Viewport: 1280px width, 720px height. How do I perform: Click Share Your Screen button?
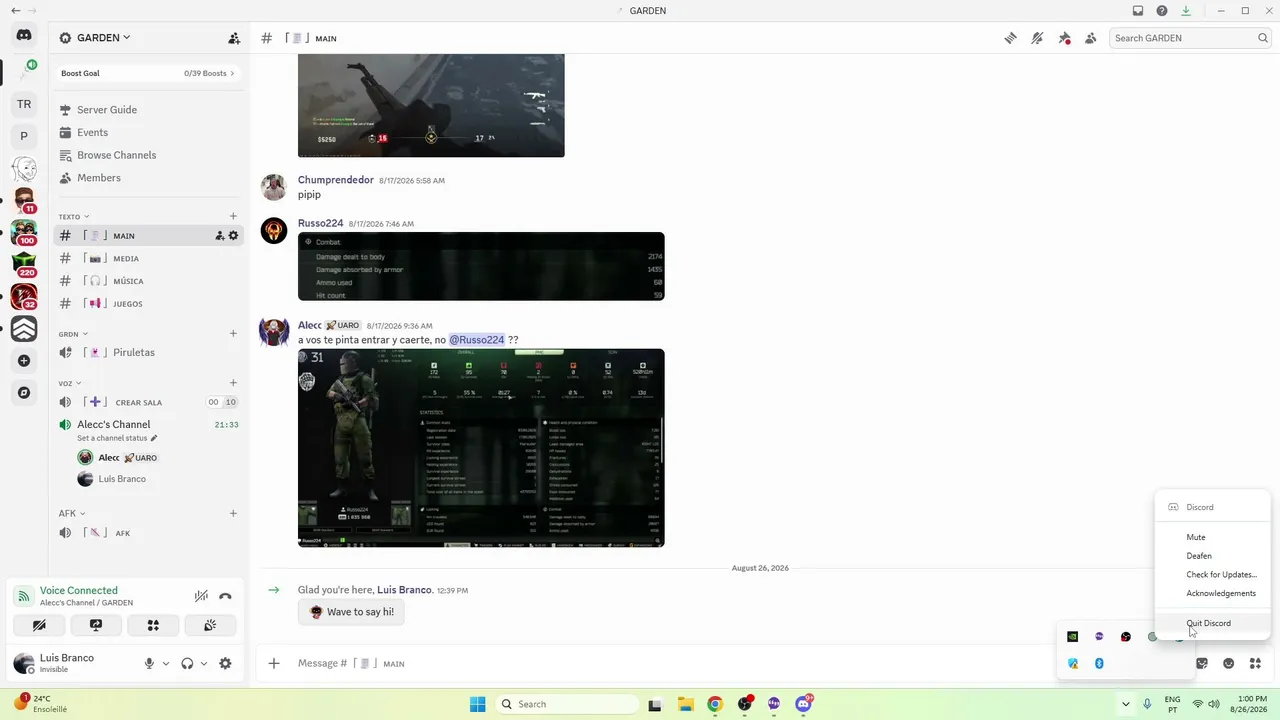click(x=96, y=625)
